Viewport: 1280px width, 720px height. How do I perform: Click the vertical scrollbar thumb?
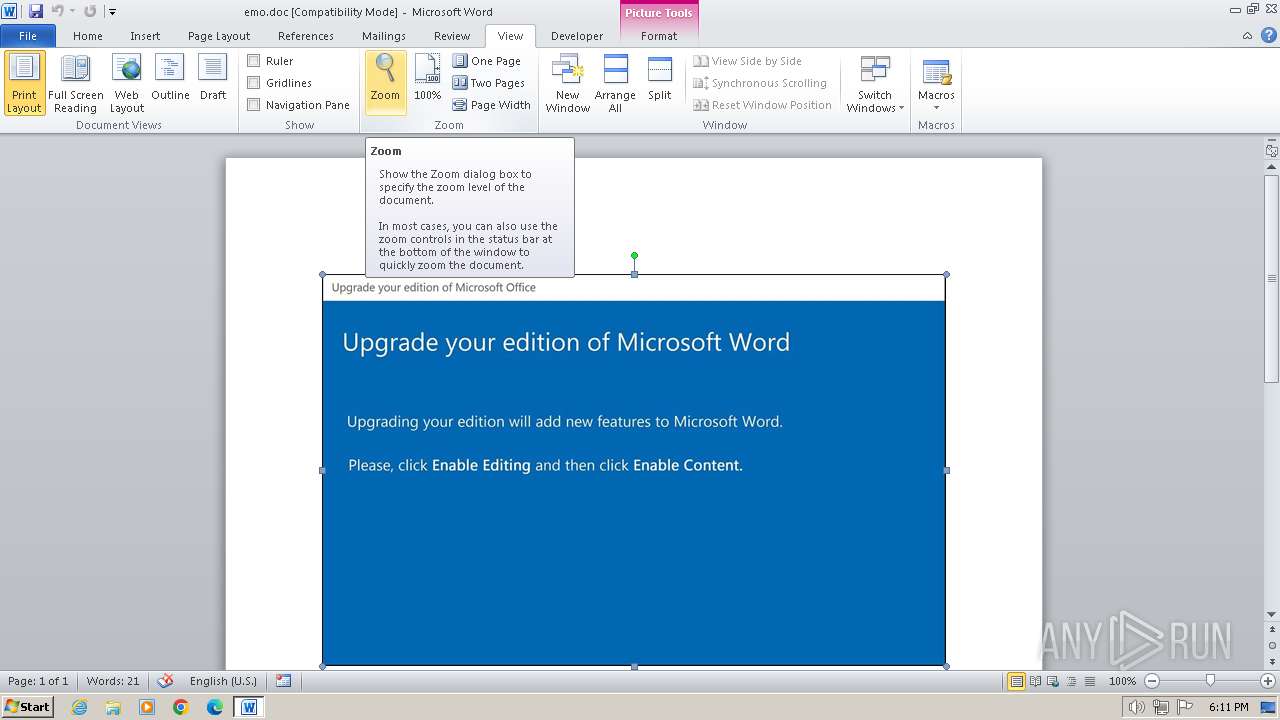[x=1272, y=278]
